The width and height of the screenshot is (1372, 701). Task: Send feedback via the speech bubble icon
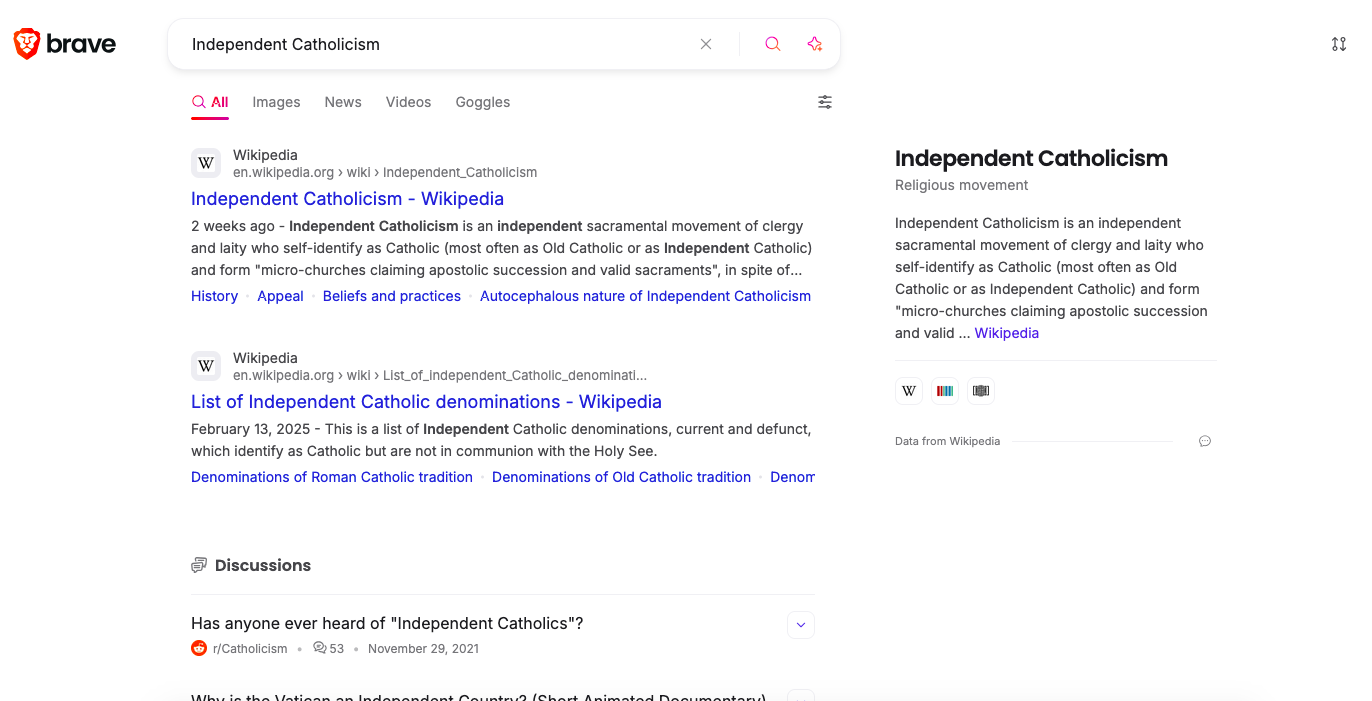pos(1205,441)
